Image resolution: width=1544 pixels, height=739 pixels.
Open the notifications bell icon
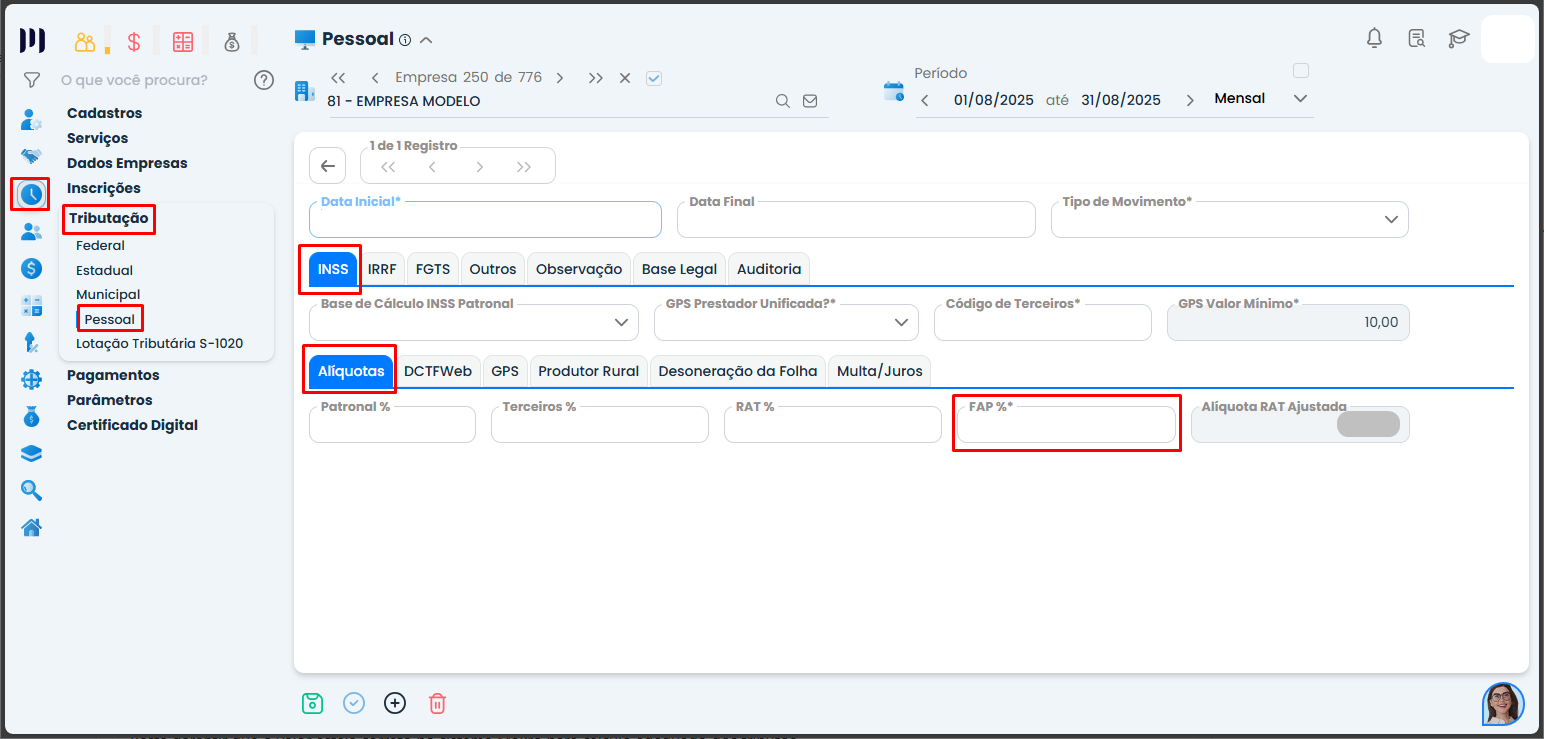(x=1375, y=38)
